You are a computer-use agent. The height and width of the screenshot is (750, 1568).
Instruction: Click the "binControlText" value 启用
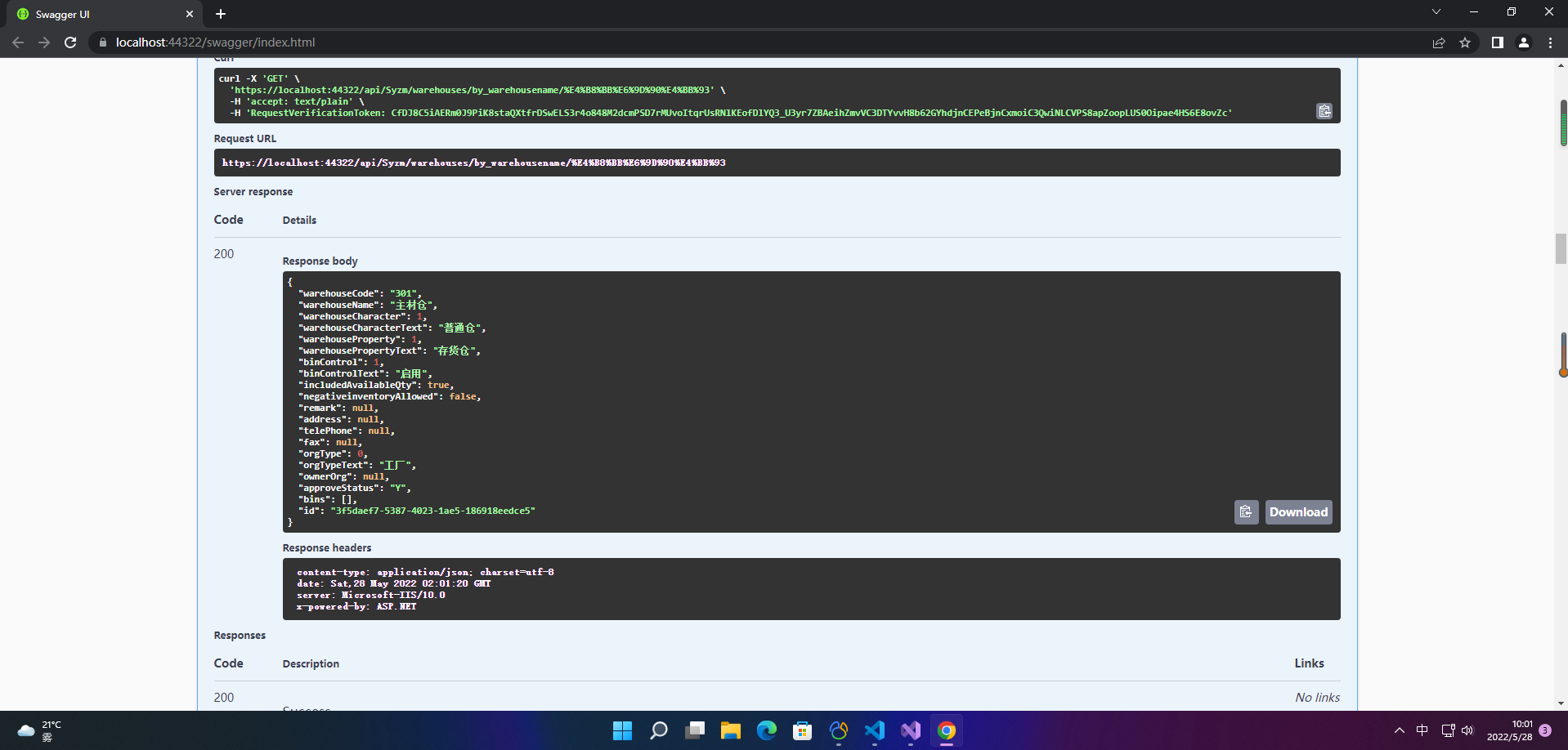click(410, 373)
